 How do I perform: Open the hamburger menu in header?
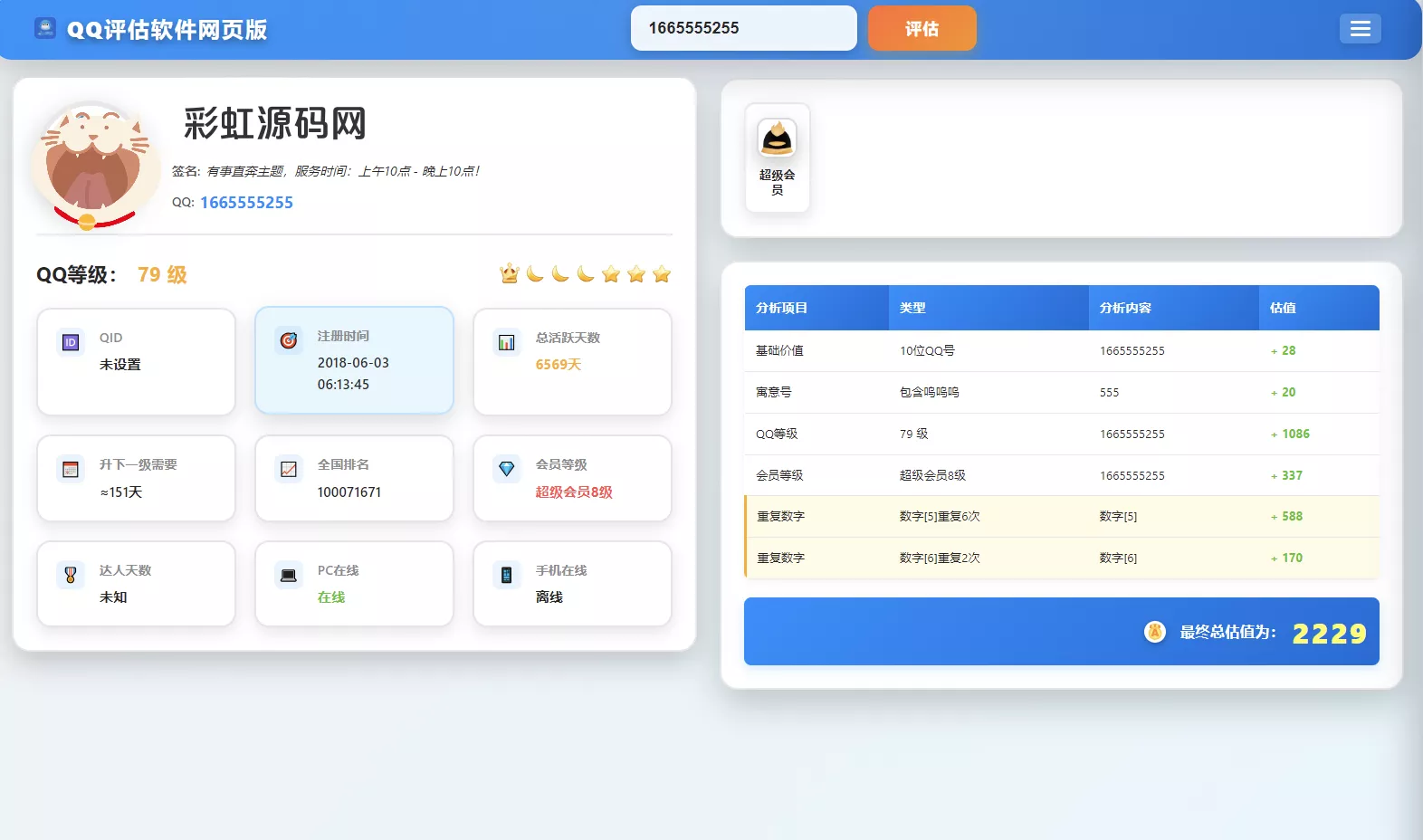coord(1360,29)
